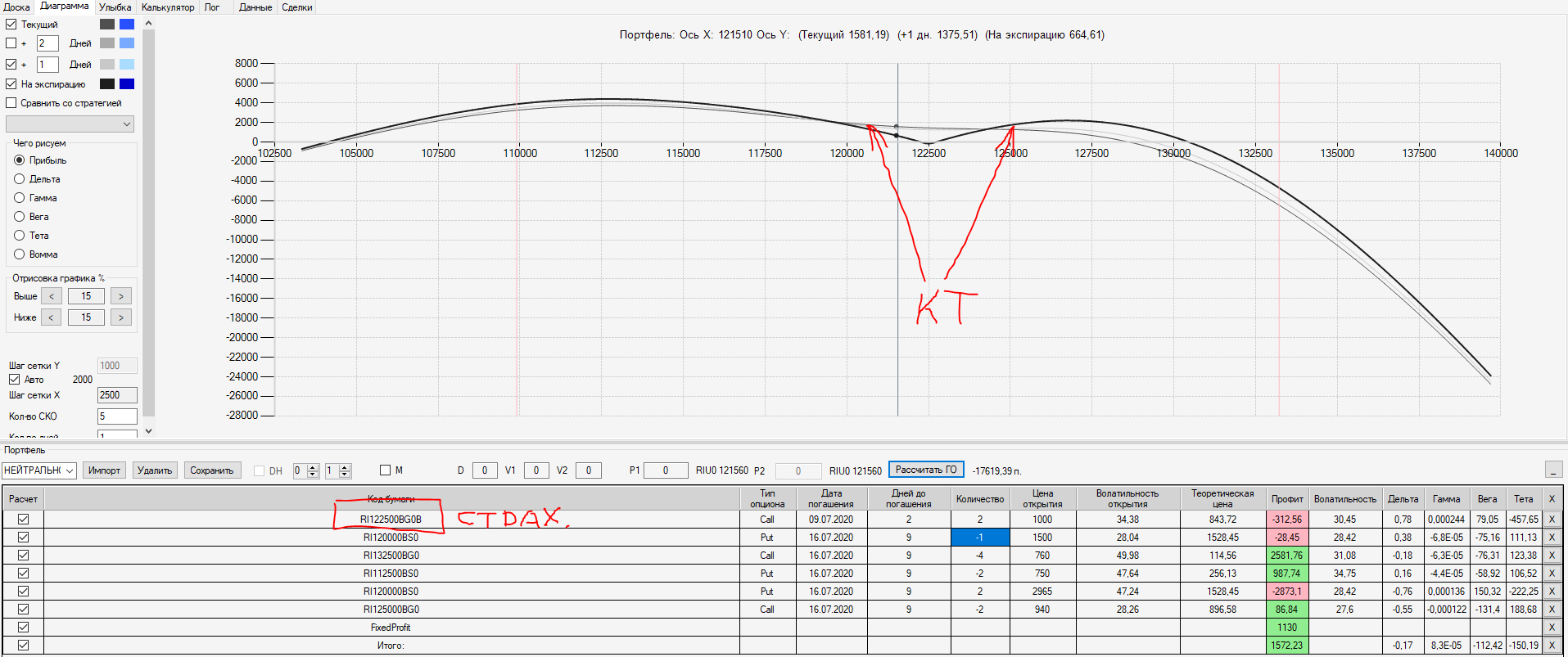
Task: Uncheck Расчет for the RI132500BG0 row
Action: pos(23,556)
